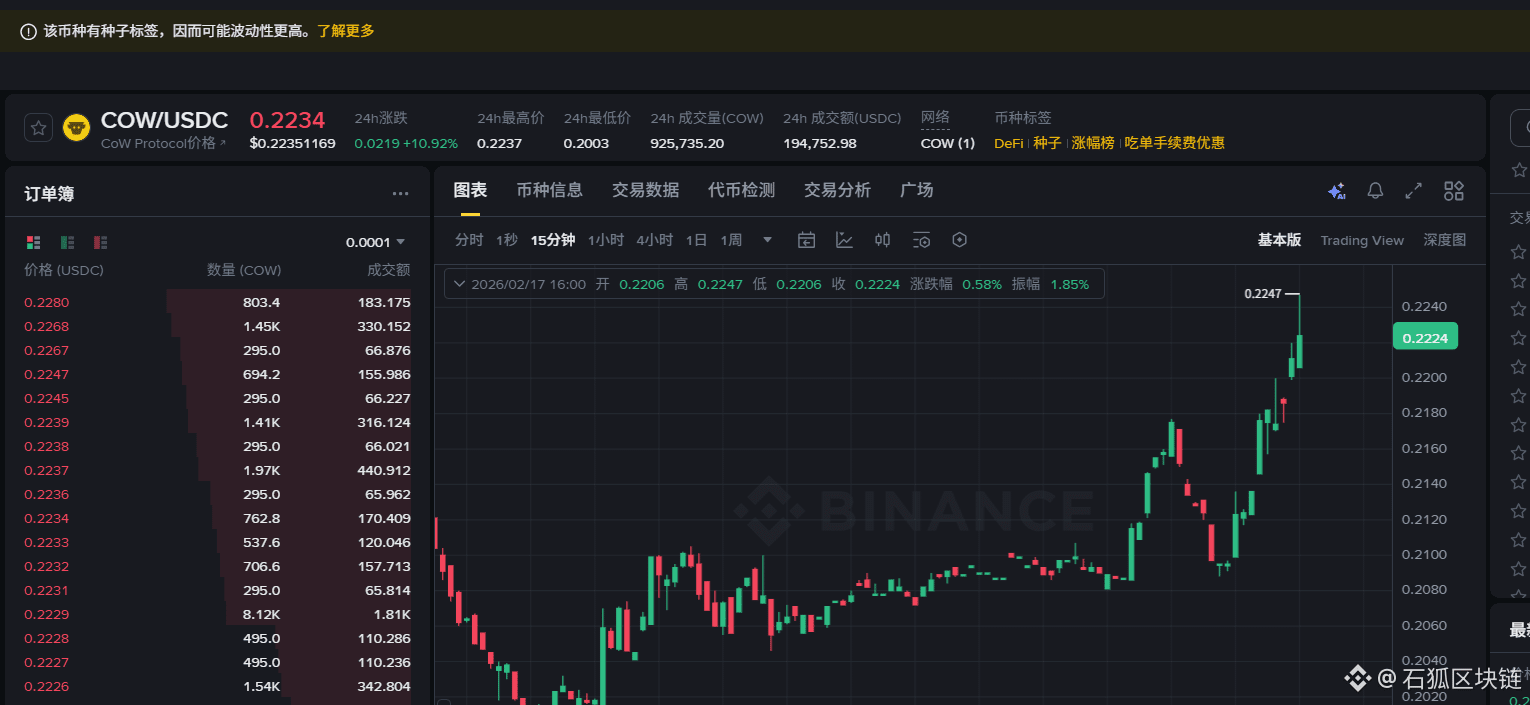Click the hexagon chart settings icon
This screenshot has height=705, width=1530.
(959, 240)
